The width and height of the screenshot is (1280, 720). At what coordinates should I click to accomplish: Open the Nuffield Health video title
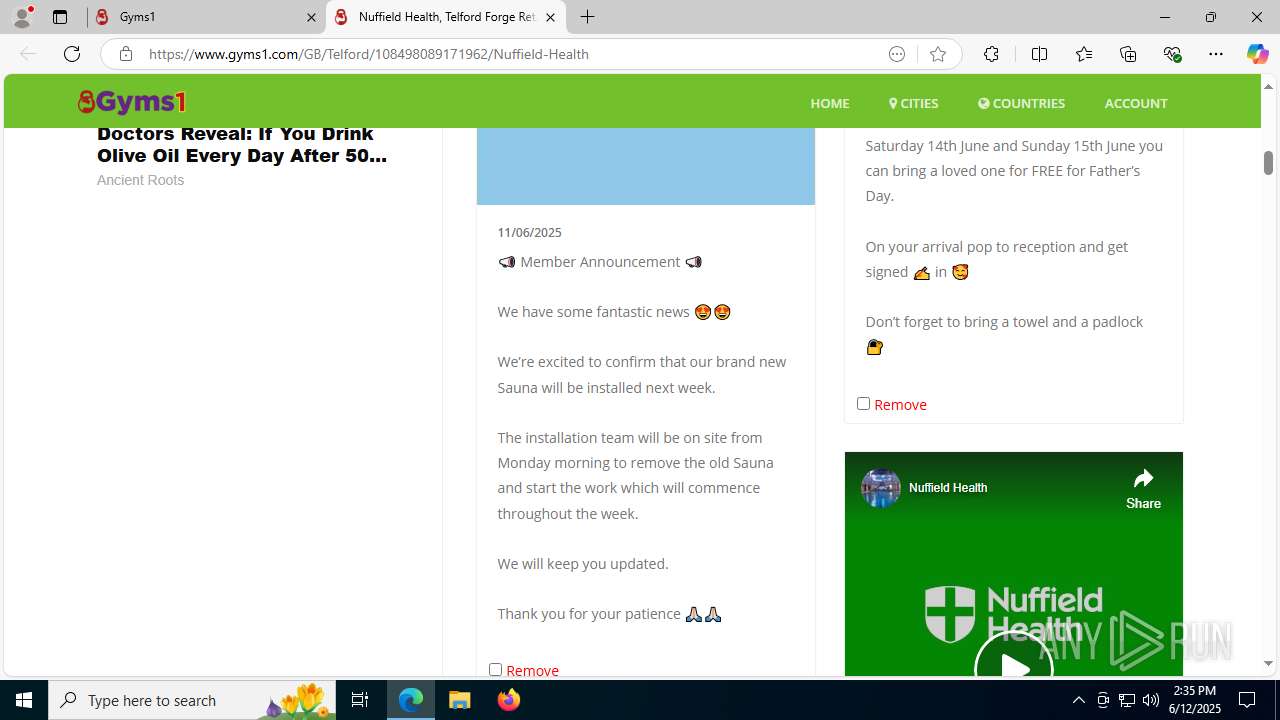(x=948, y=488)
